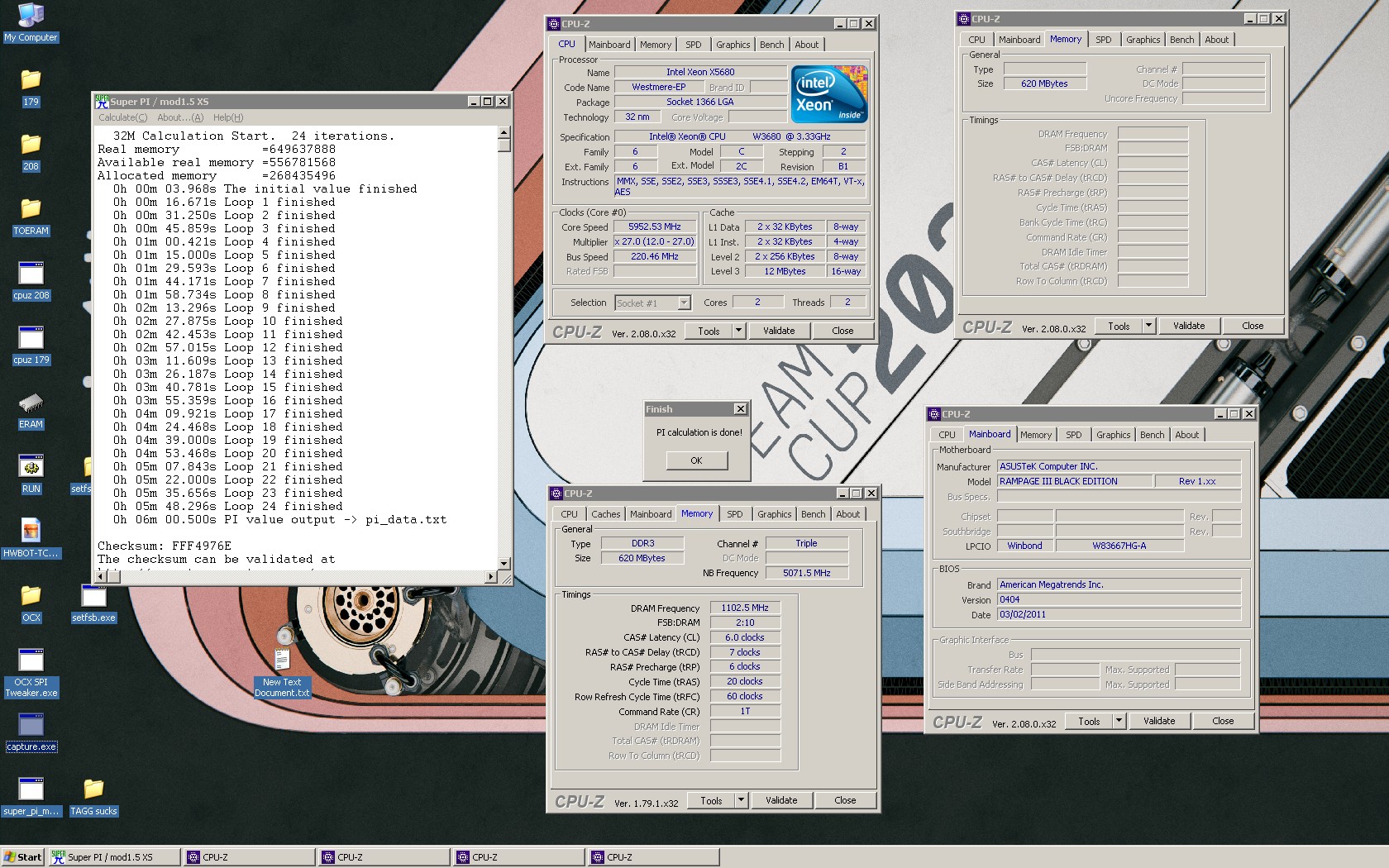Image resolution: width=1389 pixels, height=868 pixels.
Task: Open Help menu in Super PI
Action: click(228, 117)
